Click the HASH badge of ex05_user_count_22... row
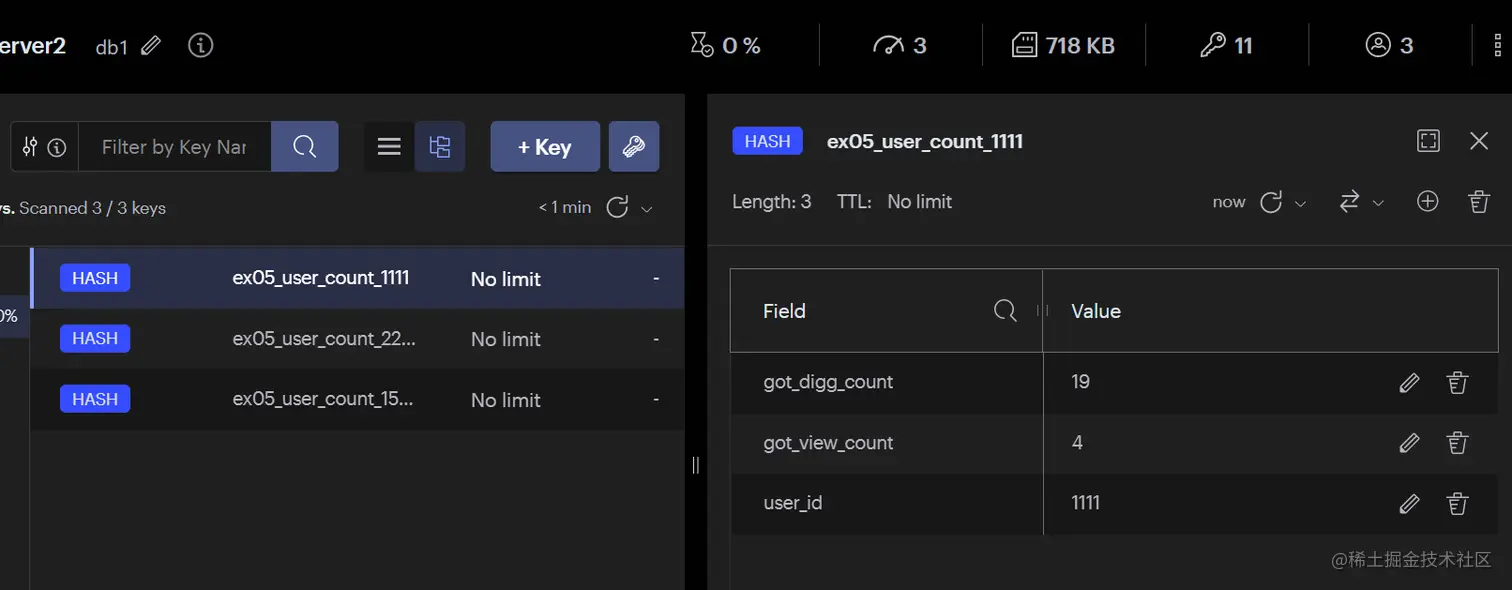 (x=95, y=338)
